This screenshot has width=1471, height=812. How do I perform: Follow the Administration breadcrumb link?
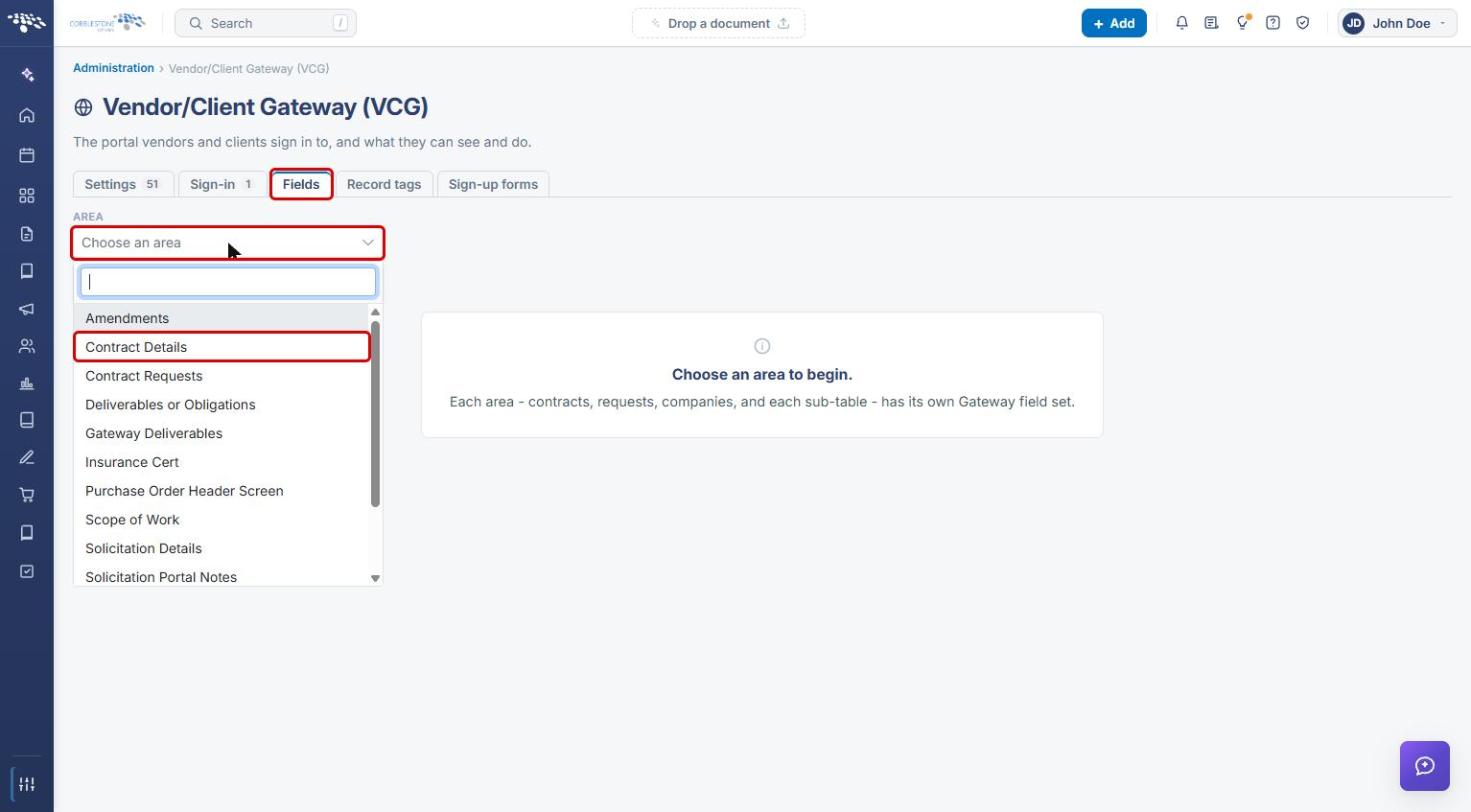113,68
